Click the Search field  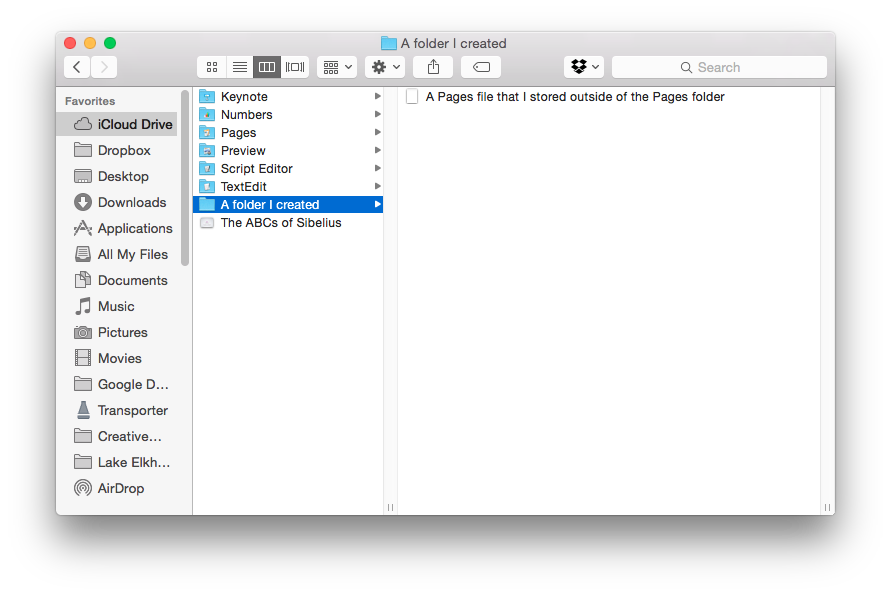pos(719,67)
